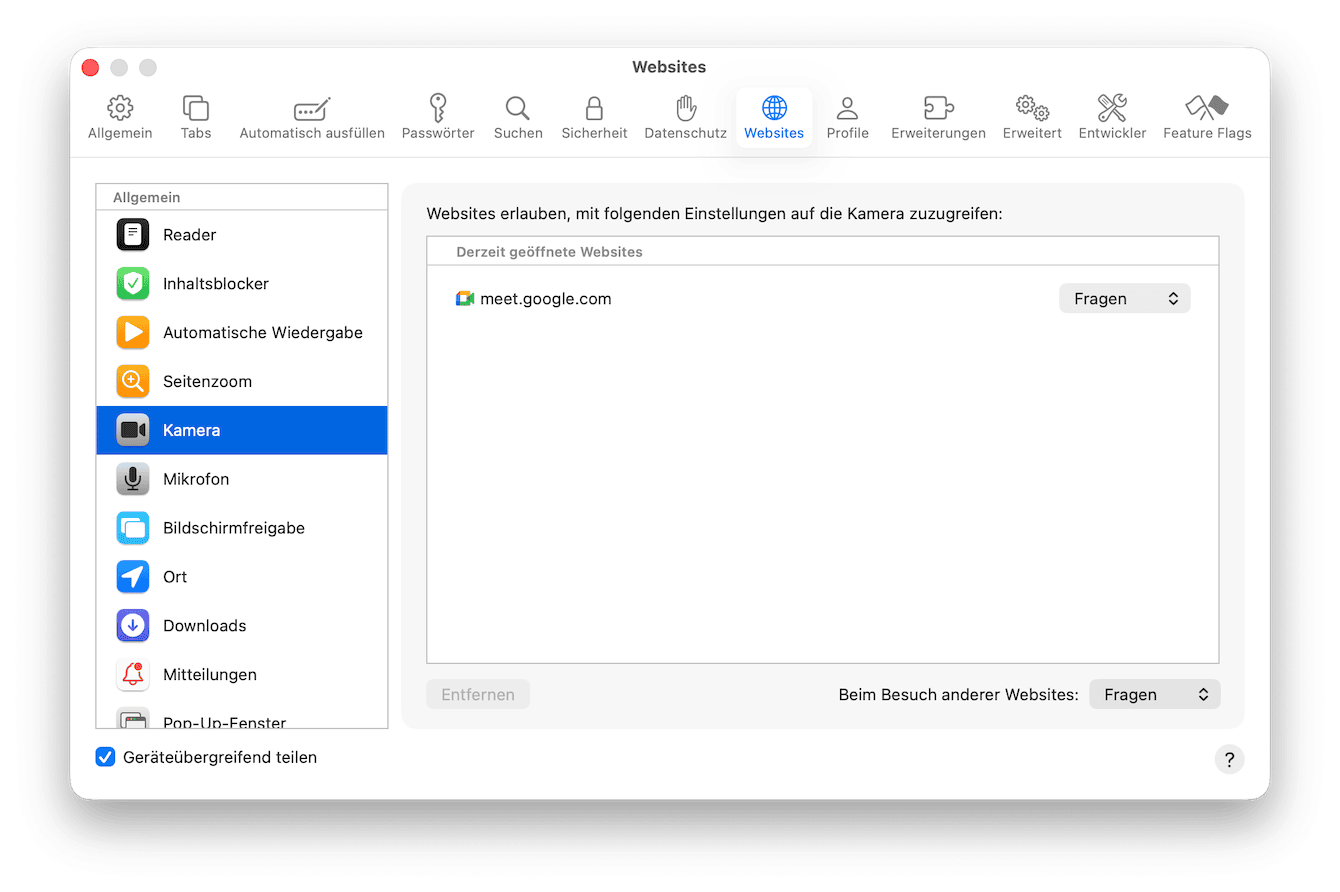
Task: Click the Erweiterungen puzzle icon
Action: coord(937,115)
